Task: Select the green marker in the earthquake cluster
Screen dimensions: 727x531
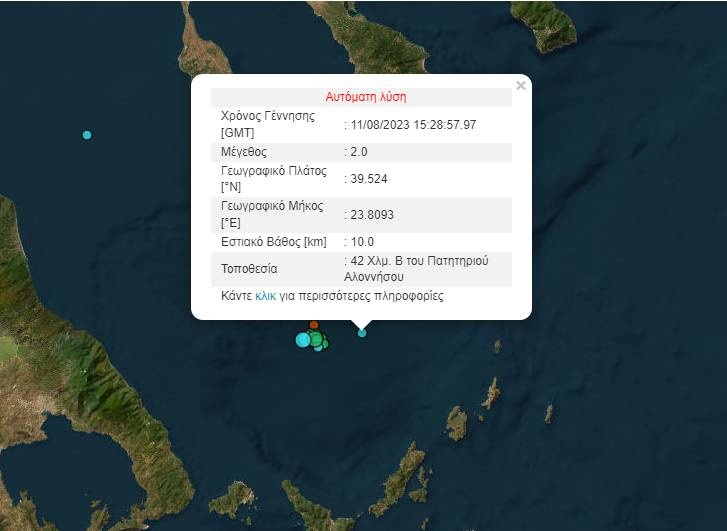Action: click(317, 340)
